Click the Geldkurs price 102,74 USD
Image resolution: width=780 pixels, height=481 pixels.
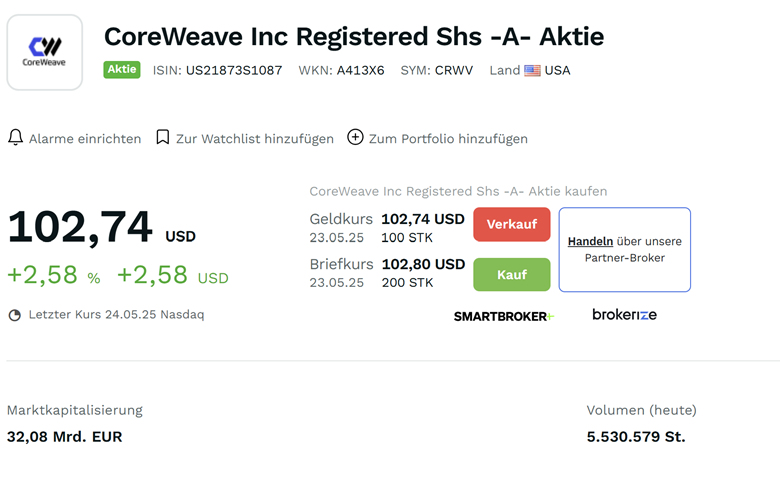tap(423, 219)
